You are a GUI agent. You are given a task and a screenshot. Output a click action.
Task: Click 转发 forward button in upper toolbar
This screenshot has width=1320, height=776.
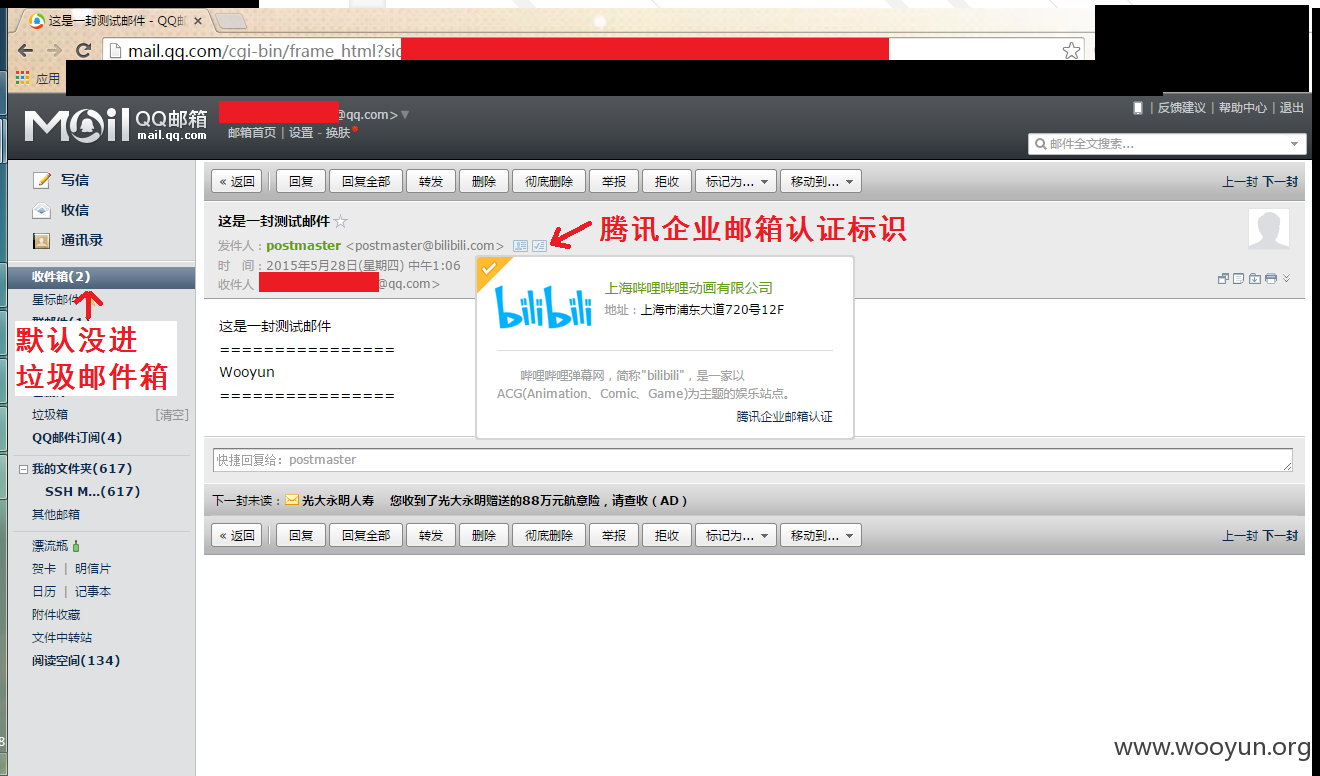[431, 181]
